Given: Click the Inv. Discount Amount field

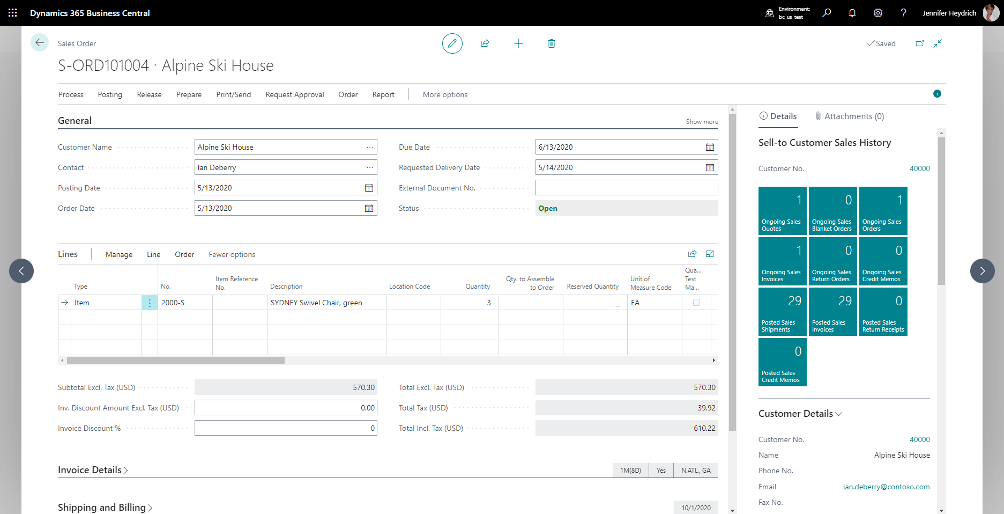Looking at the screenshot, I should tap(286, 408).
